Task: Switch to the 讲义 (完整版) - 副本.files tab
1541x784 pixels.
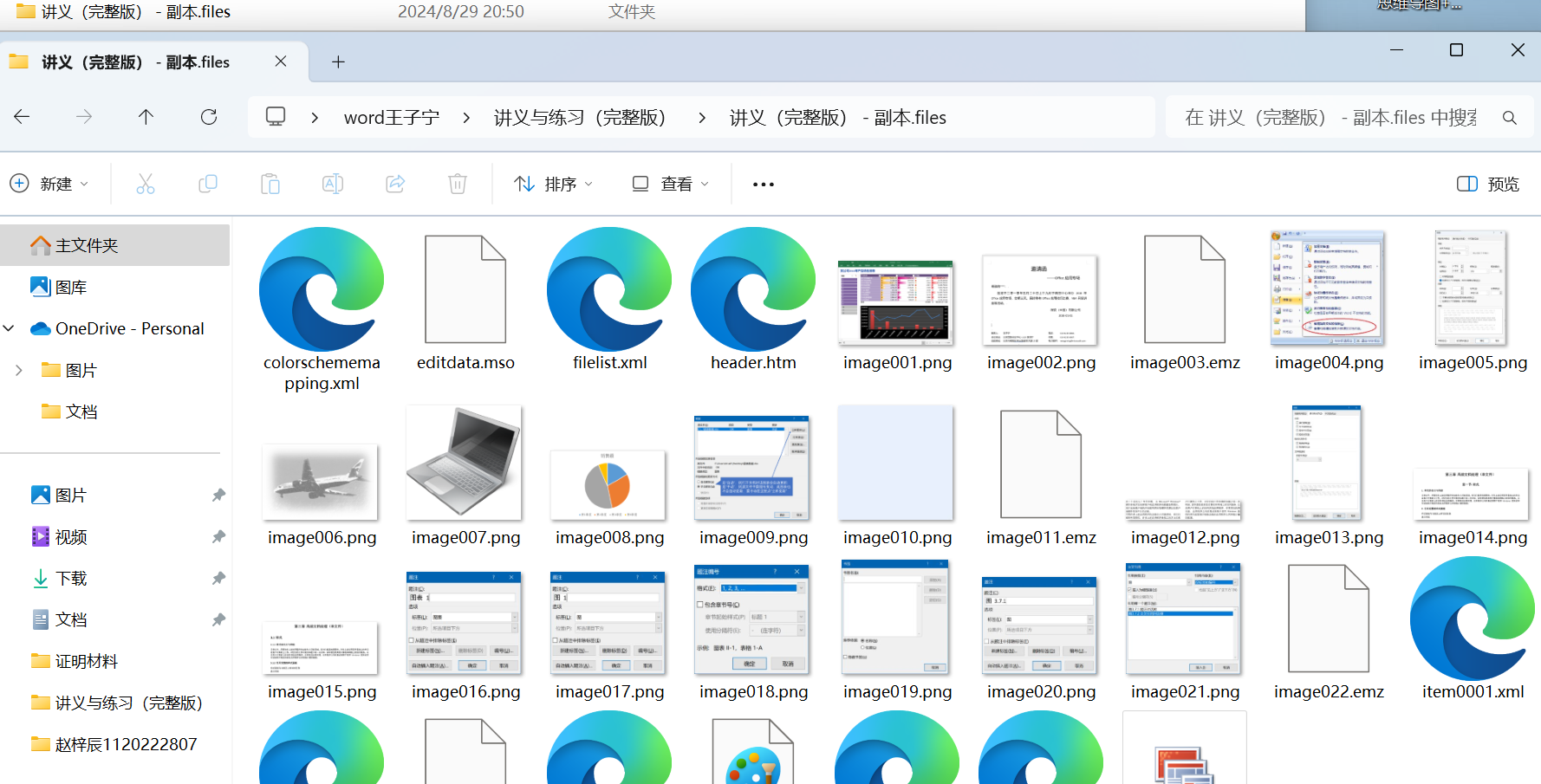Action: pos(136,62)
